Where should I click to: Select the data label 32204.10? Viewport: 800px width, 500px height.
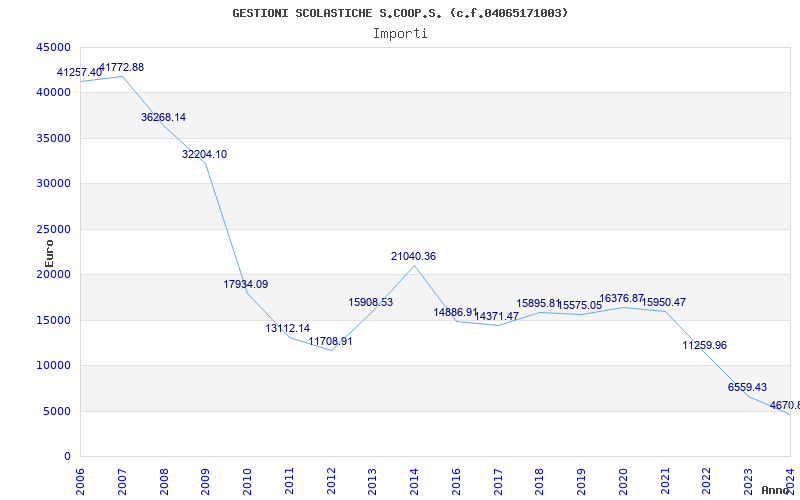click(x=205, y=154)
